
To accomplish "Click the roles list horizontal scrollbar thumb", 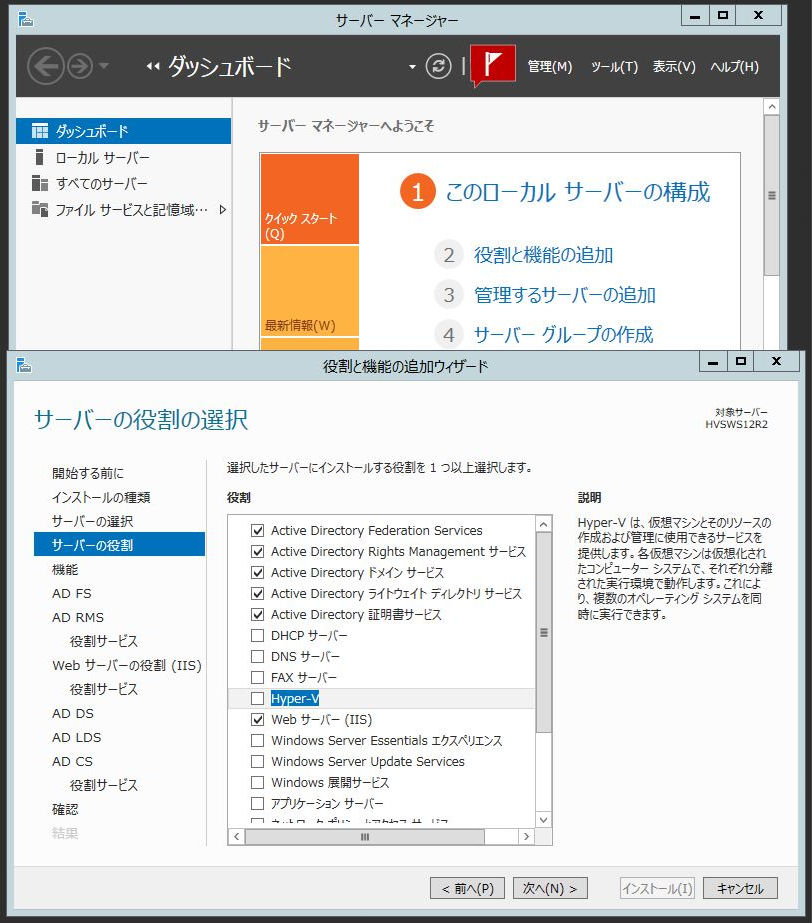I will (364, 836).
